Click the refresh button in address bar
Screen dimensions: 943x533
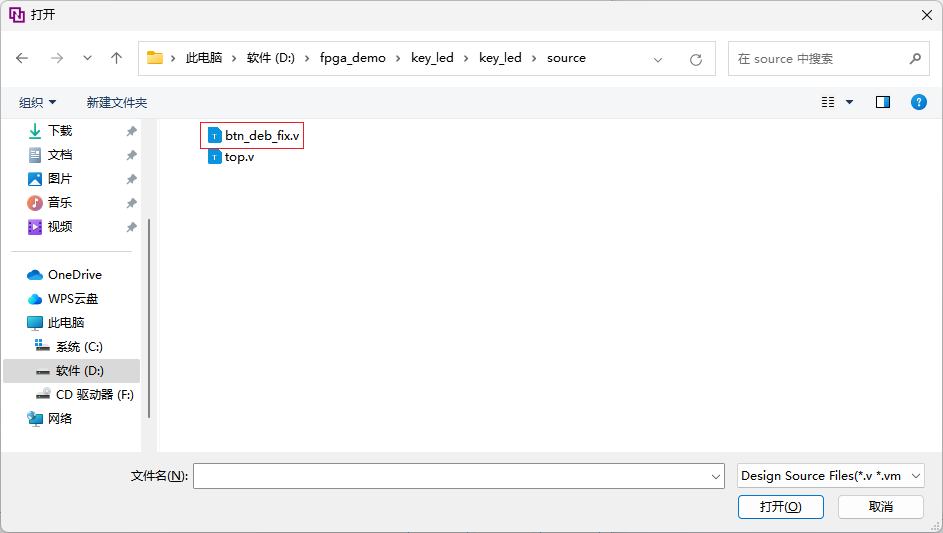tap(696, 59)
